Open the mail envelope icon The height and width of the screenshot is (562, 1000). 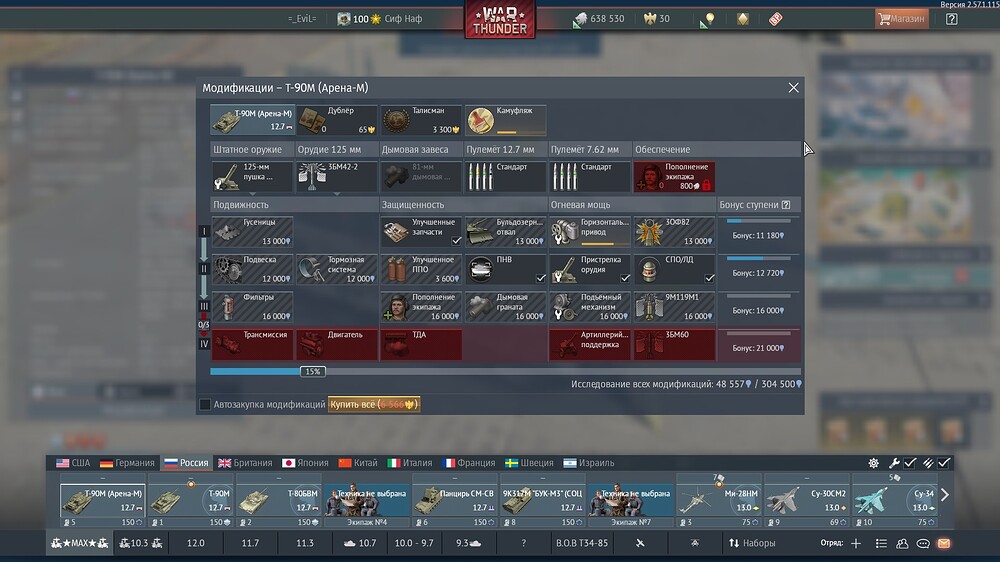(944, 544)
